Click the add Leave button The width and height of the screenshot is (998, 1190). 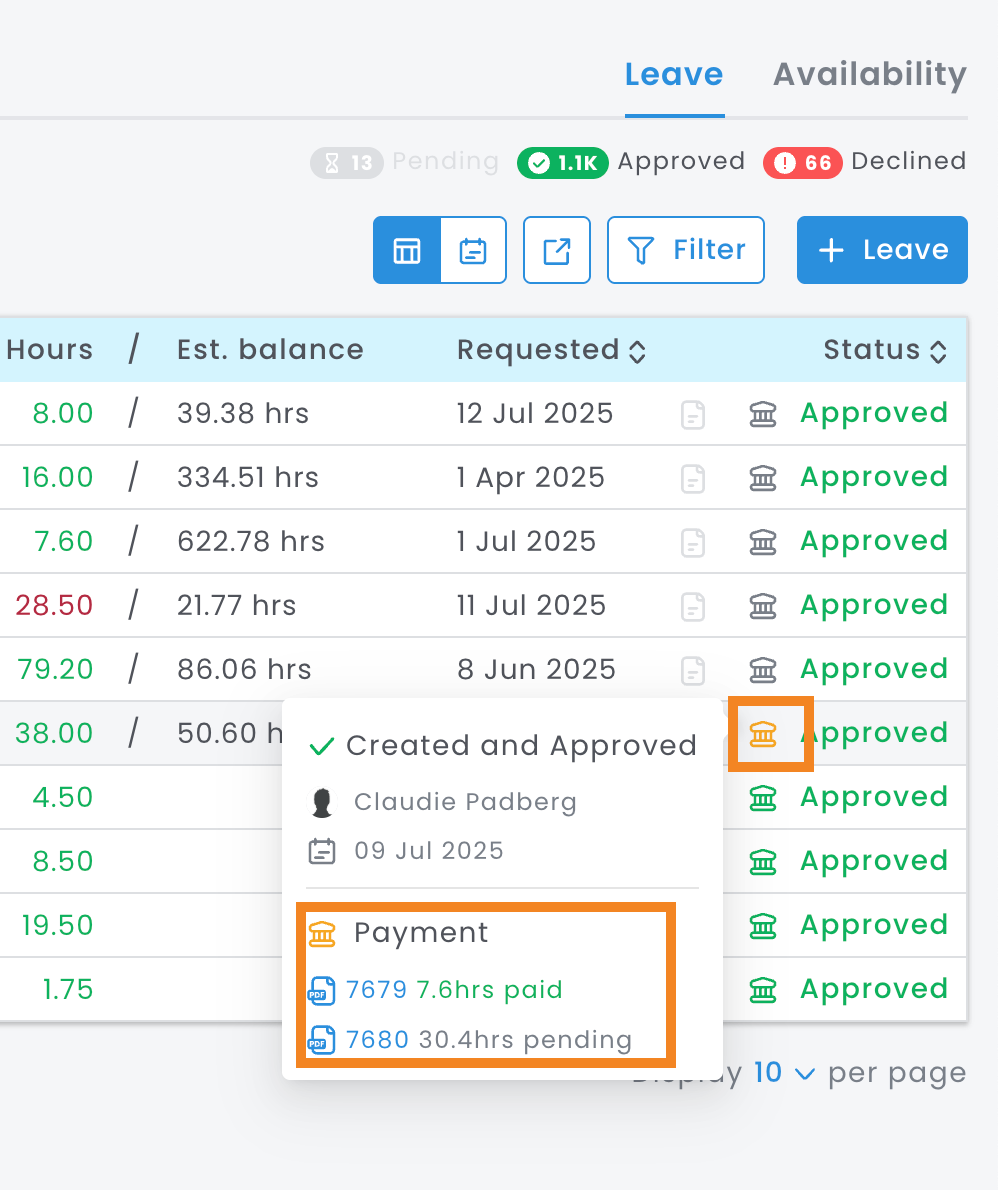pyautogui.click(x=882, y=250)
